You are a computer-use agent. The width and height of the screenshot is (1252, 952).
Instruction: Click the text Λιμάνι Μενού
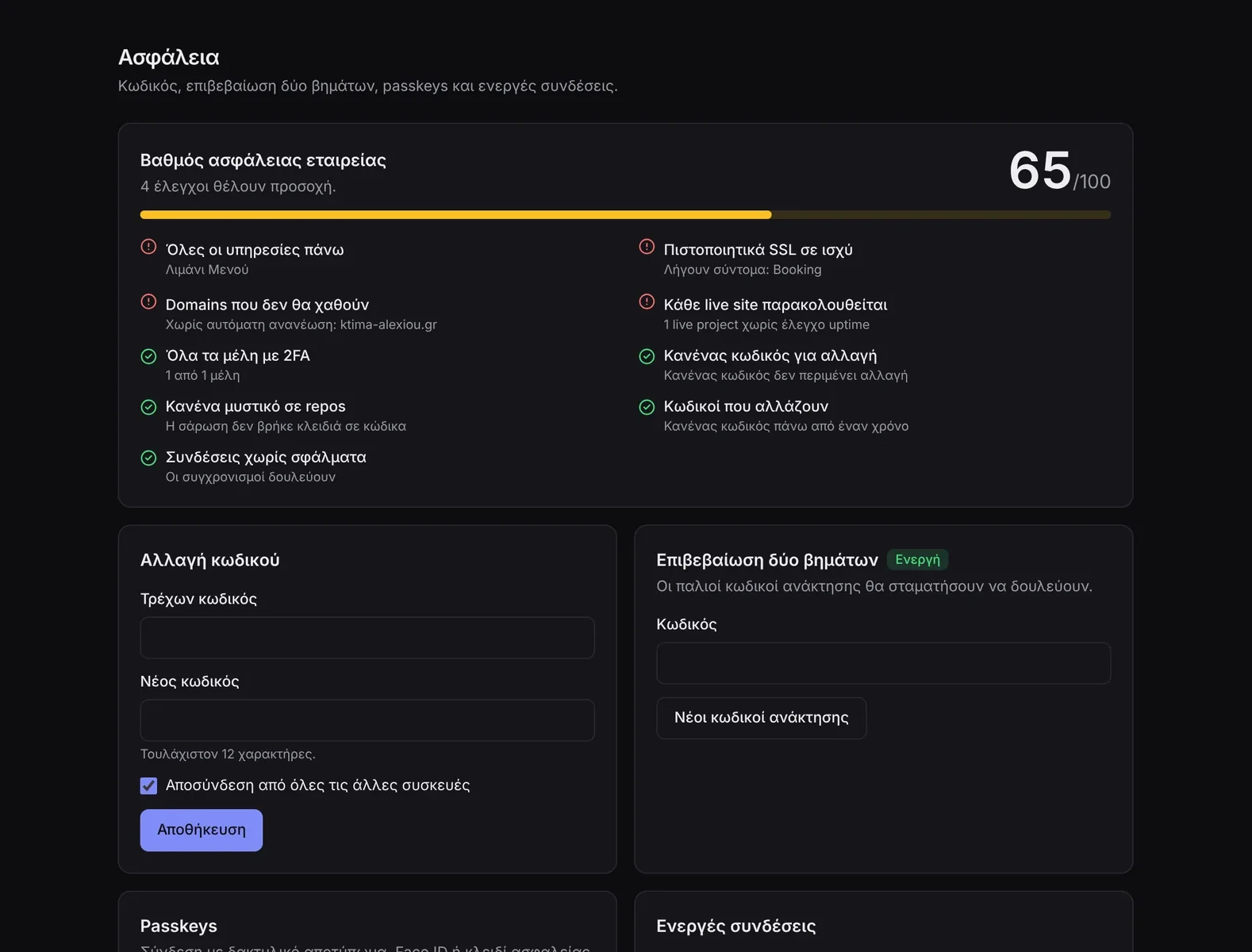(x=207, y=270)
